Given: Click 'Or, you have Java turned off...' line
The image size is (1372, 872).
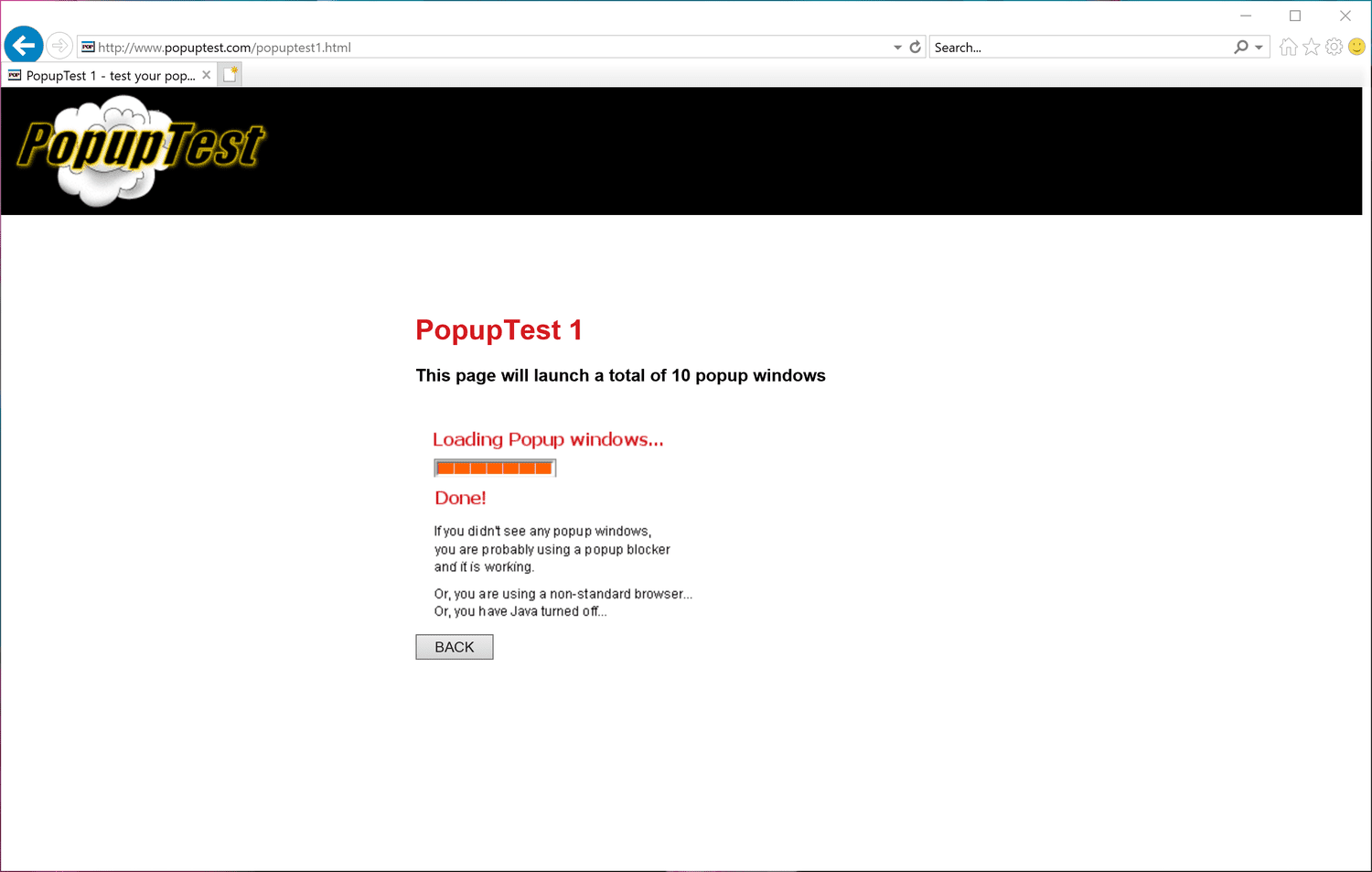Looking at the screenshot, I should coord(520,611).
